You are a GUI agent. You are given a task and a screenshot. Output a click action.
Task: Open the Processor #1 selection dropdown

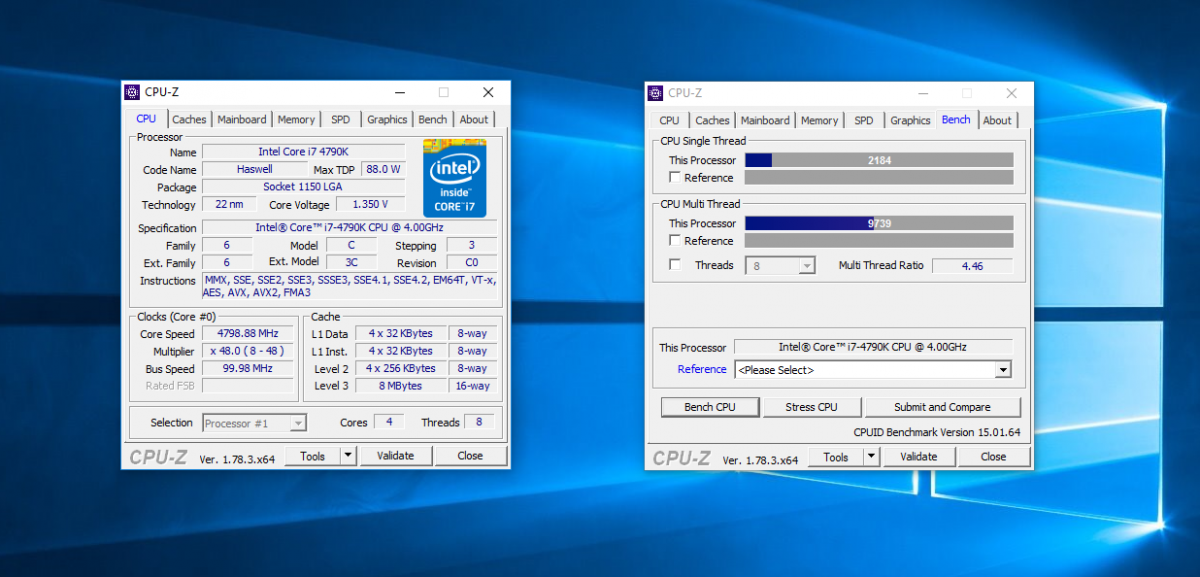(x=254, y=423)
